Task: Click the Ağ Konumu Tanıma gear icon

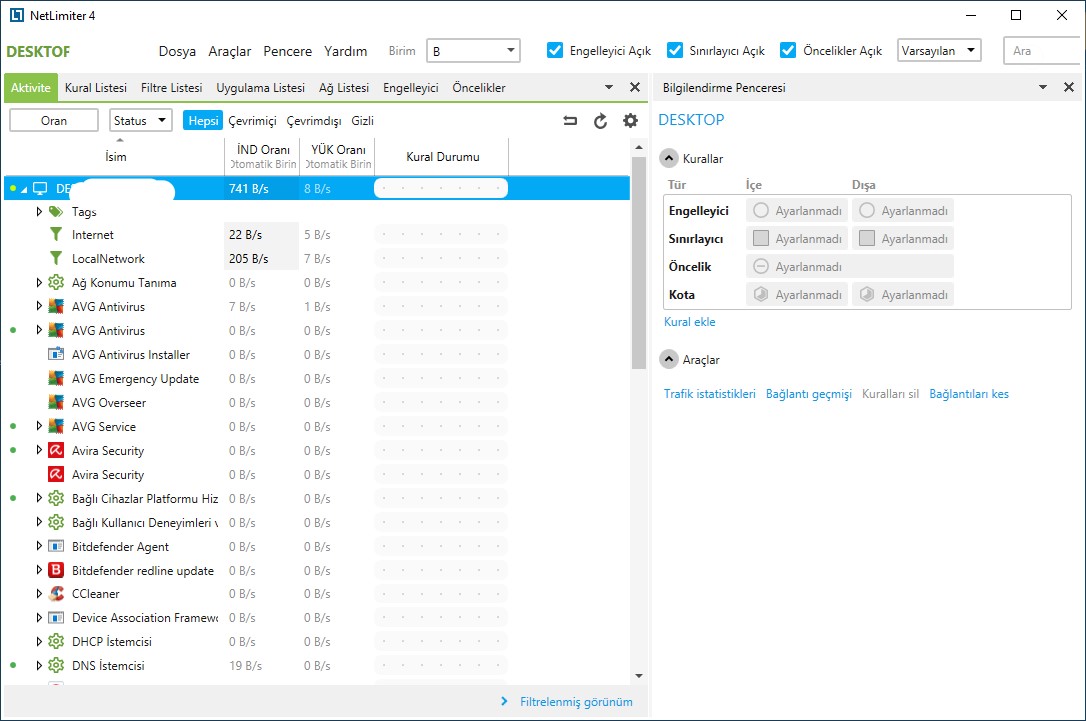Action: 56,283
